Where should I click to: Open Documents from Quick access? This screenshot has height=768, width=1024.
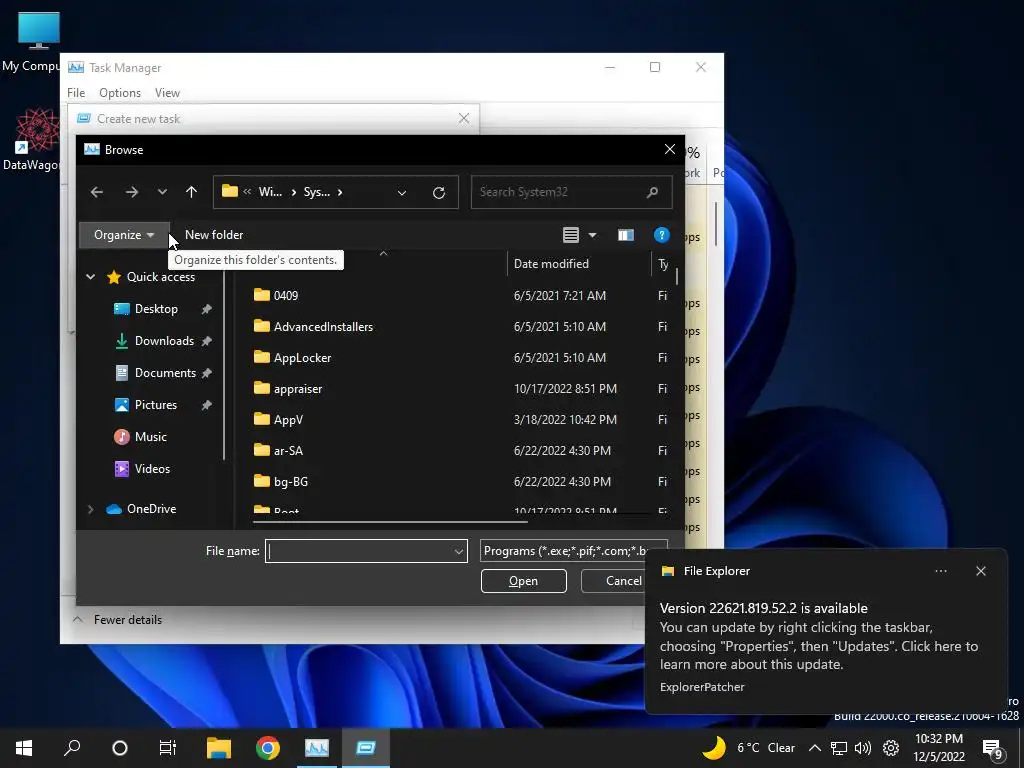(165, 373)
